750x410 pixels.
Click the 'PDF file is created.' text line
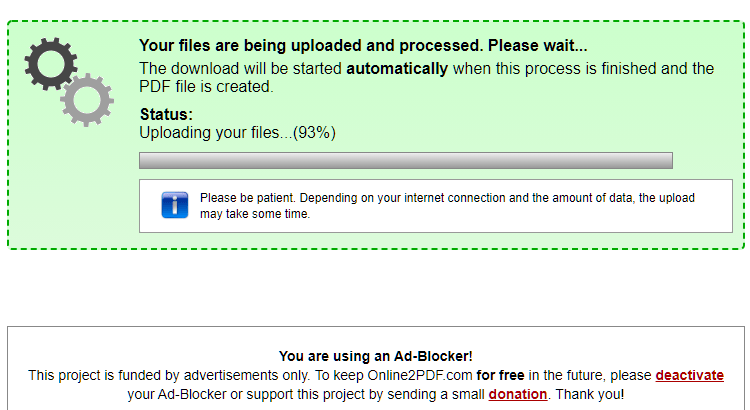[206, 87]
